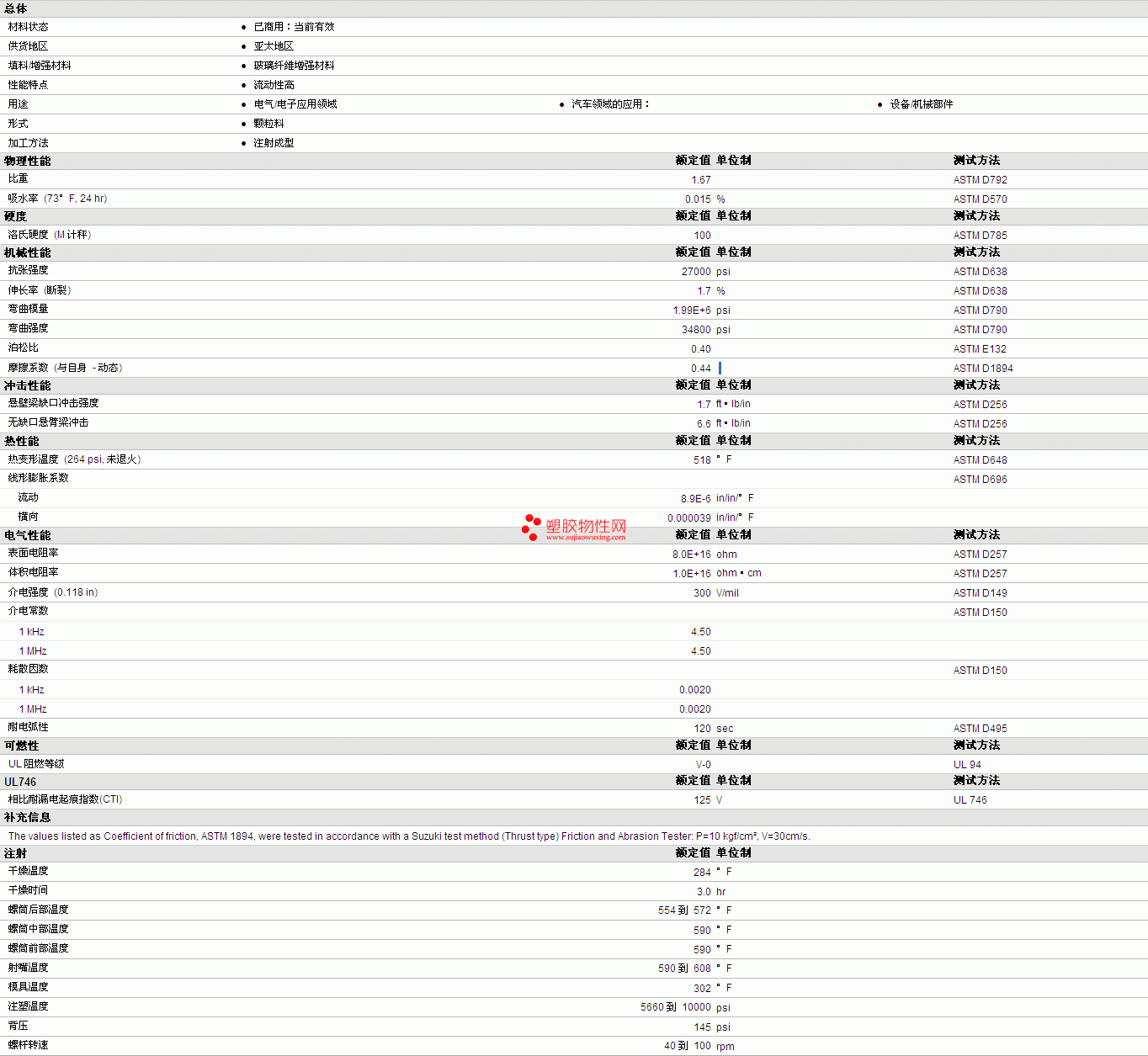Click 横向 expansion value 0.000039
The height and width of the screenshot is (1056, 1148).
[x=689, y=518]
